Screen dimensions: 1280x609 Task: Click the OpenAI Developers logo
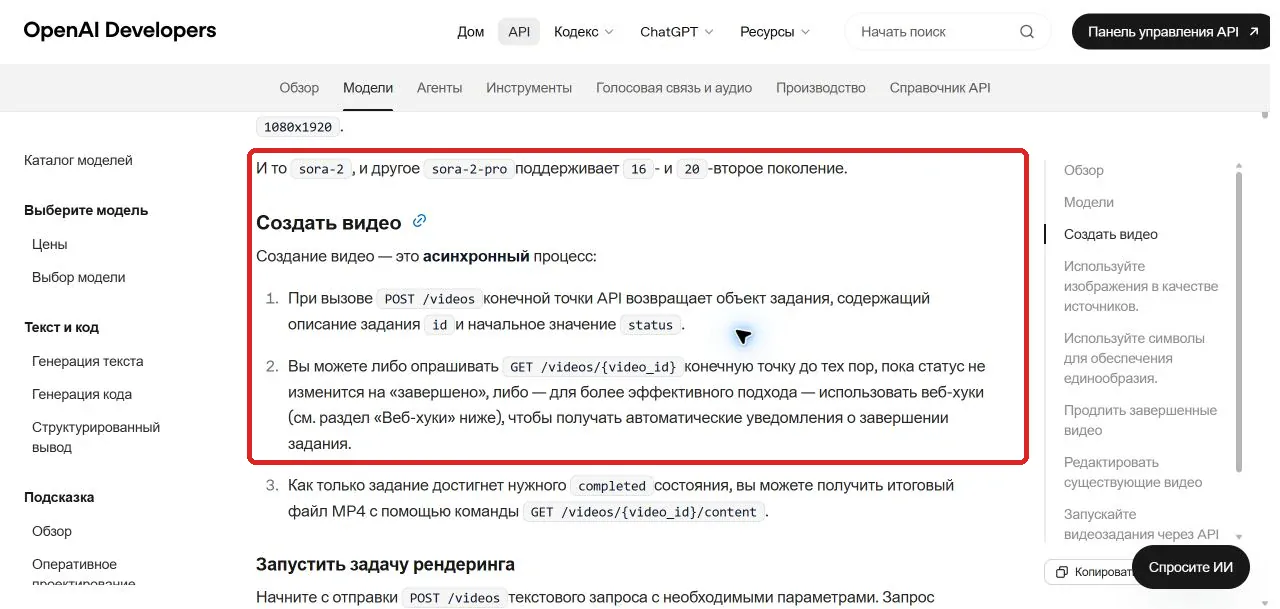tap(120, 31)
